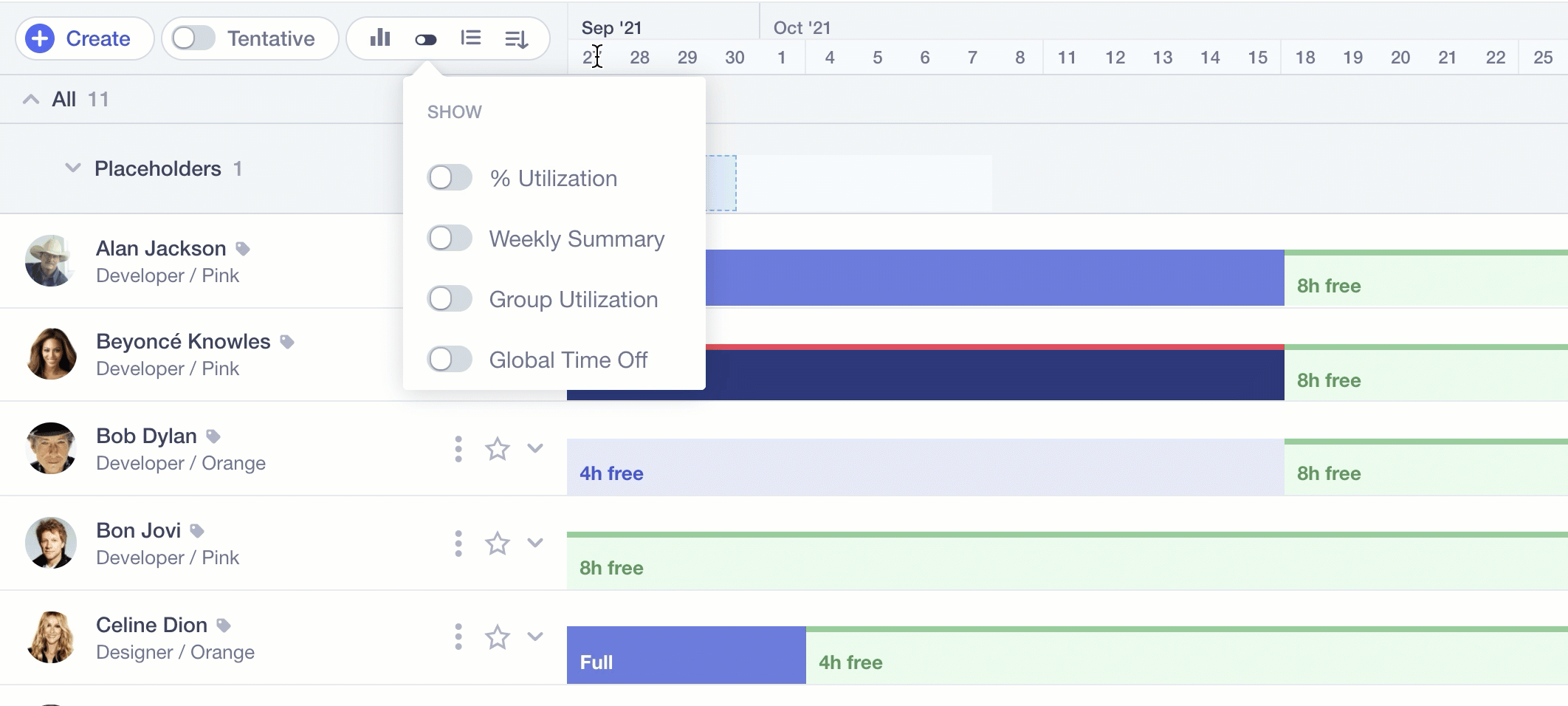
Task: Expand Bob Dylan's row details chevron
Action: [x=535, y=448]
